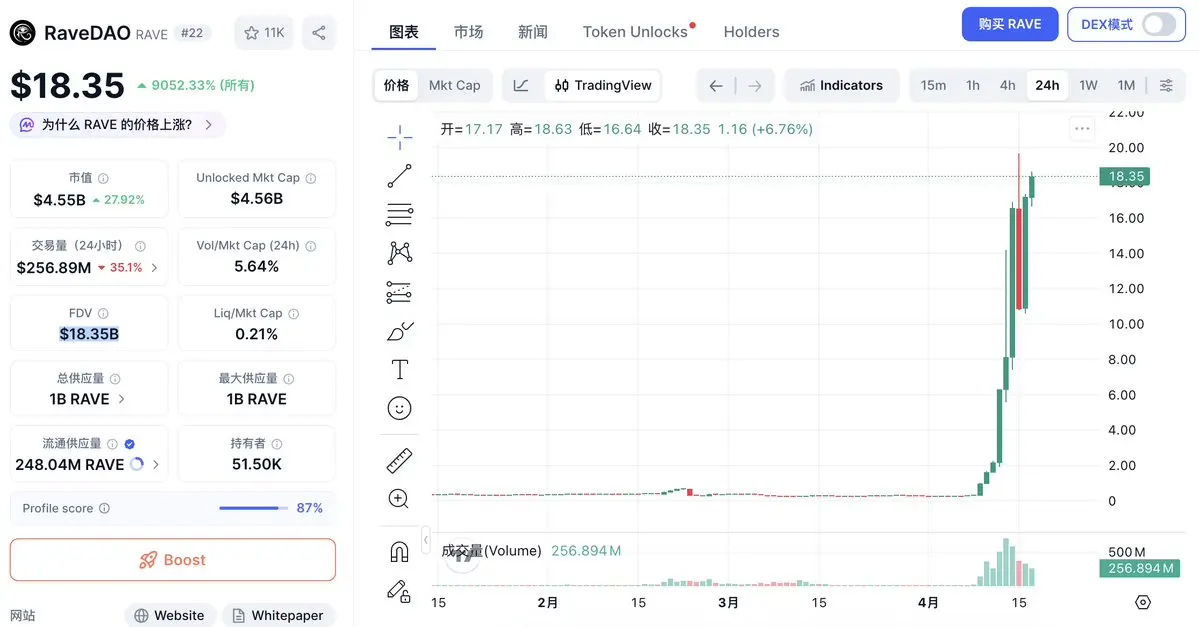This screenshot has width=1199, height=627.
Task: Pick the text annotation tool
Action: coord(399,370)
